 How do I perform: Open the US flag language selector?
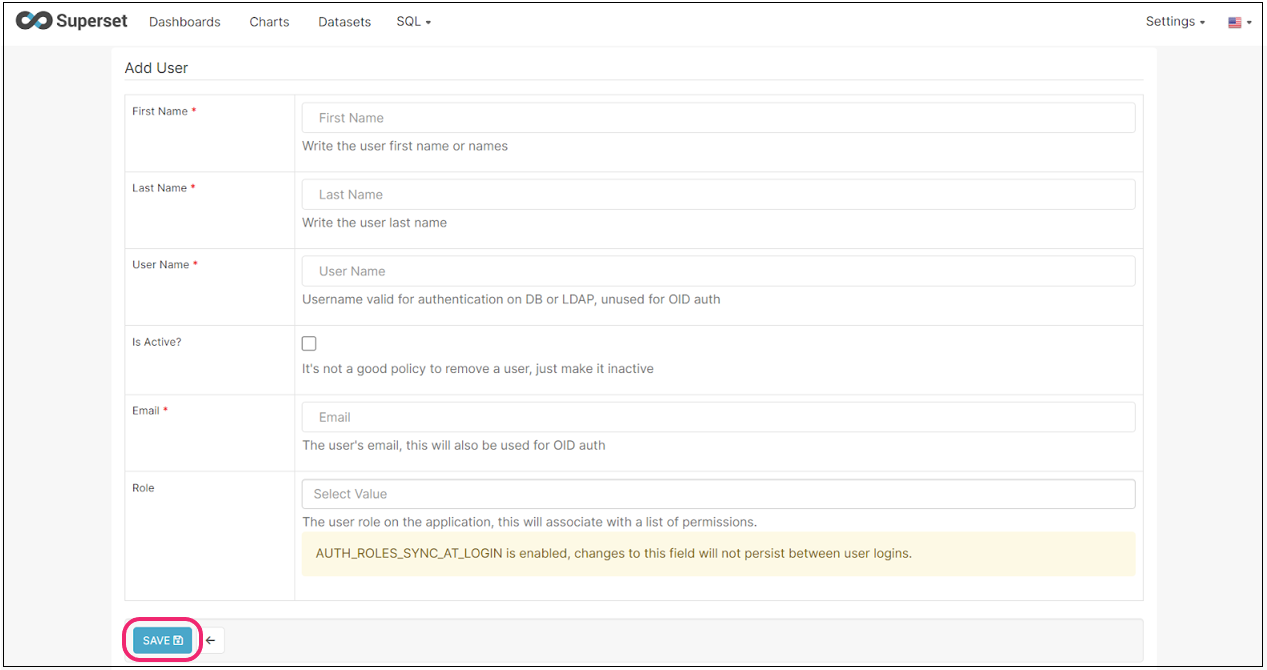(1240, 22)
